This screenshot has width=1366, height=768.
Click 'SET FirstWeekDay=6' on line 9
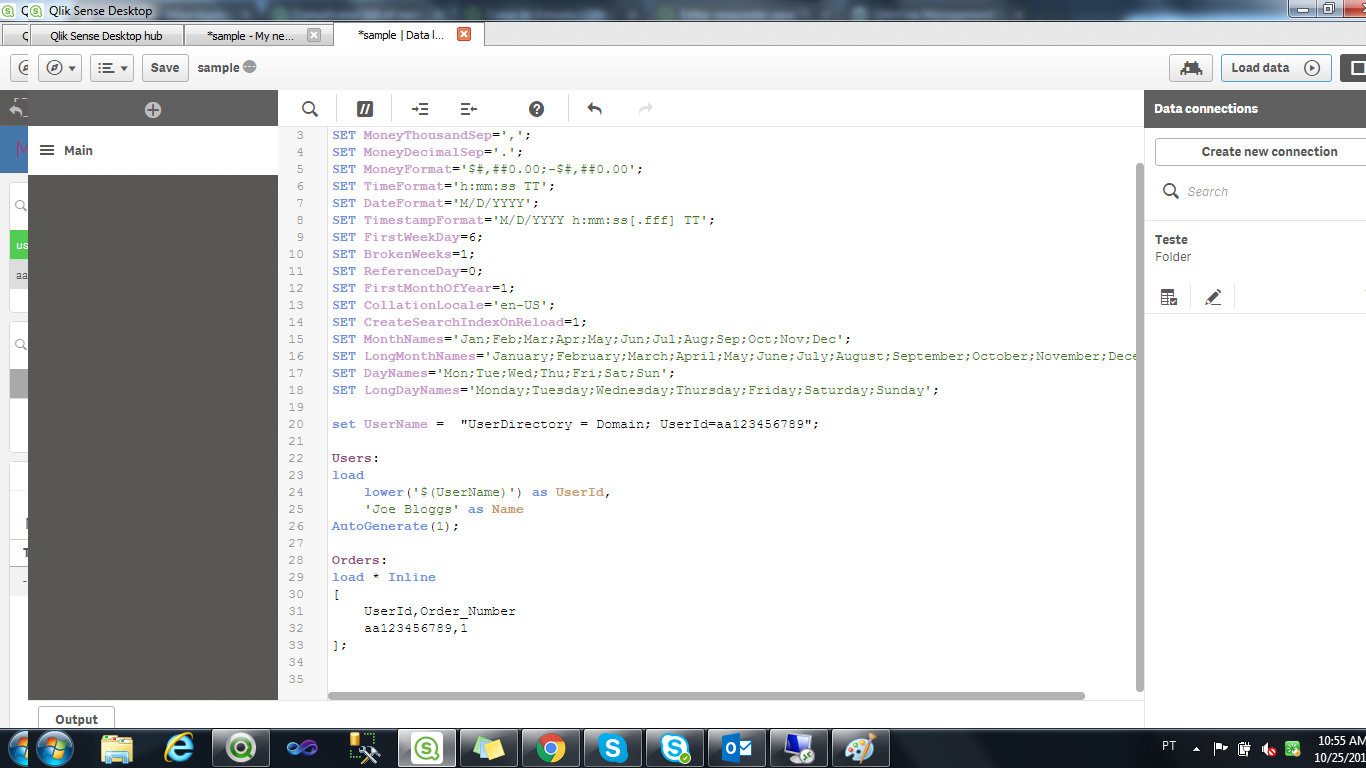[408, 237]
